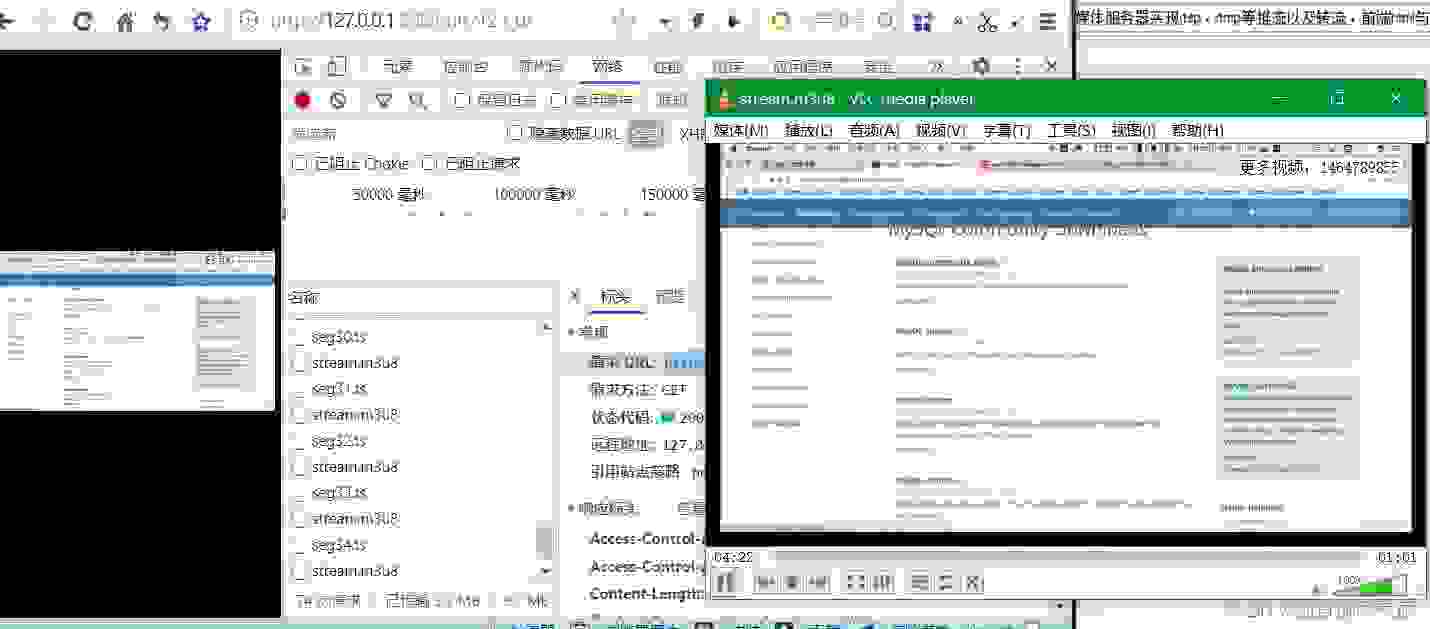Bookmark page with the star icon

[x=201, y=21]
